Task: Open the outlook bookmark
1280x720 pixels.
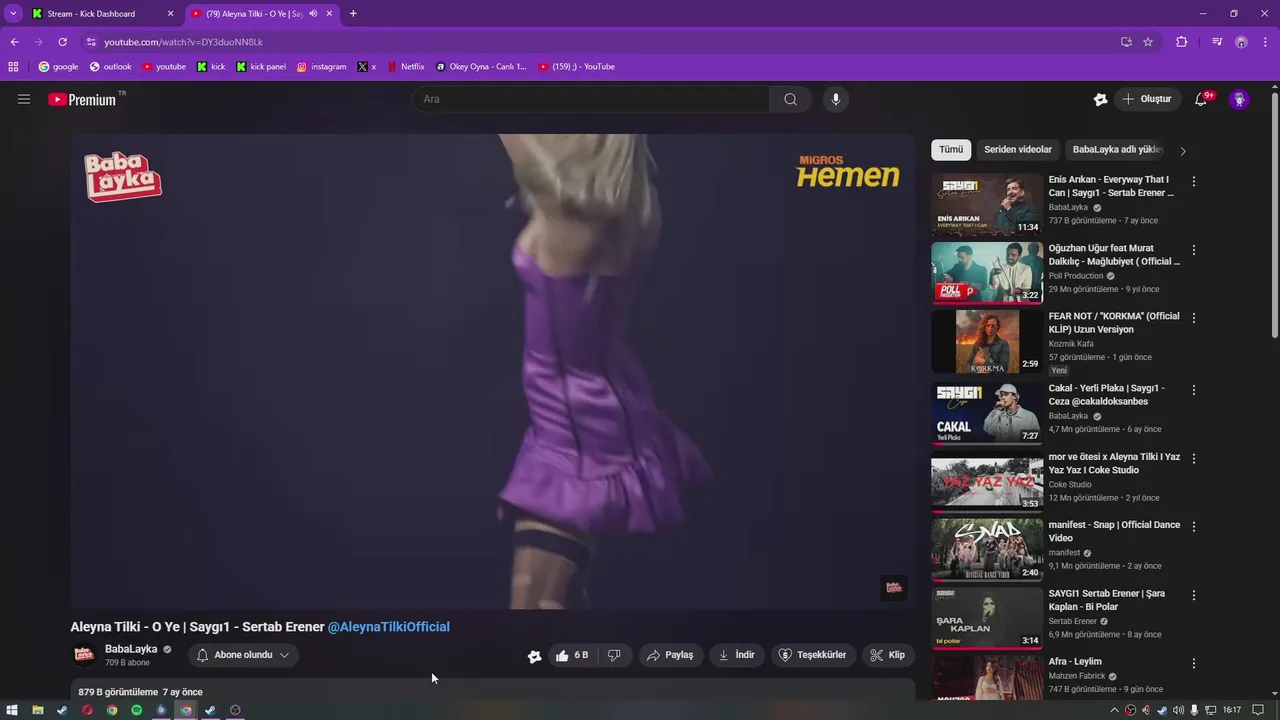Action: (110, 67)
